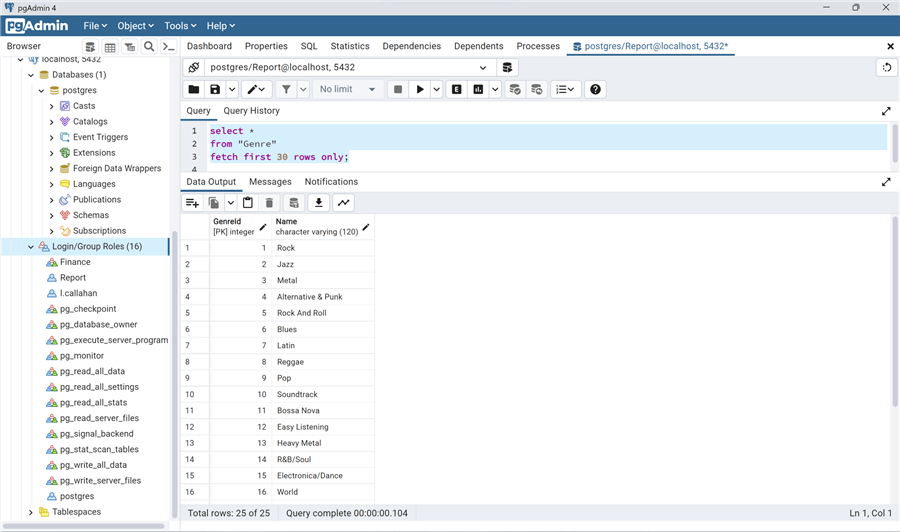Image resolution: width=900 pixels, height=532 pixels.
Task: Click the filter funnel icon
Action: coord(286,89)
